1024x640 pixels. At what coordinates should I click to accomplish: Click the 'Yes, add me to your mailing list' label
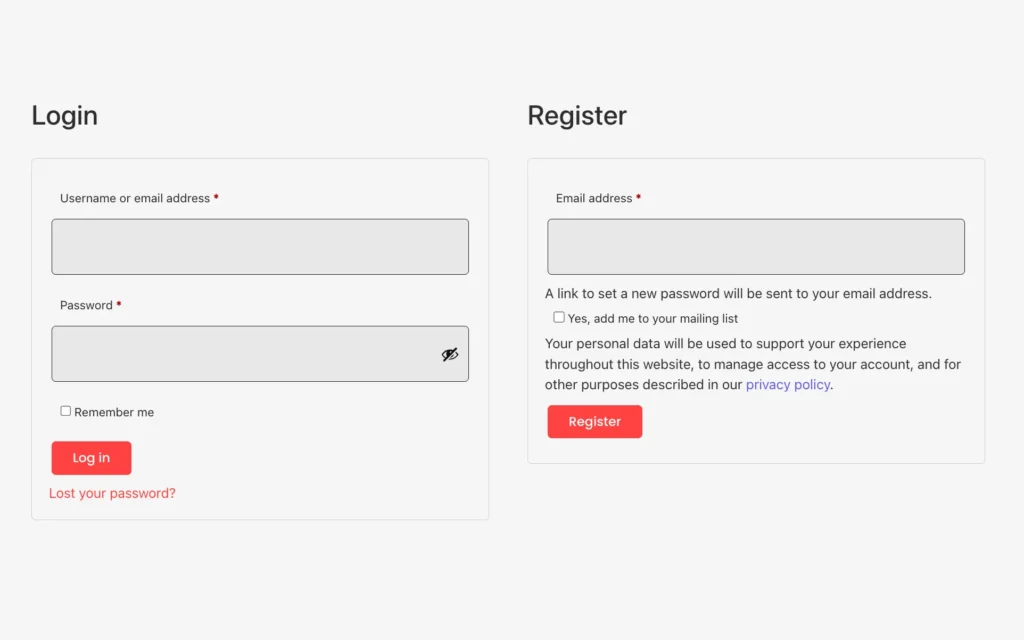pyautogui.click(x=652, y=319)
